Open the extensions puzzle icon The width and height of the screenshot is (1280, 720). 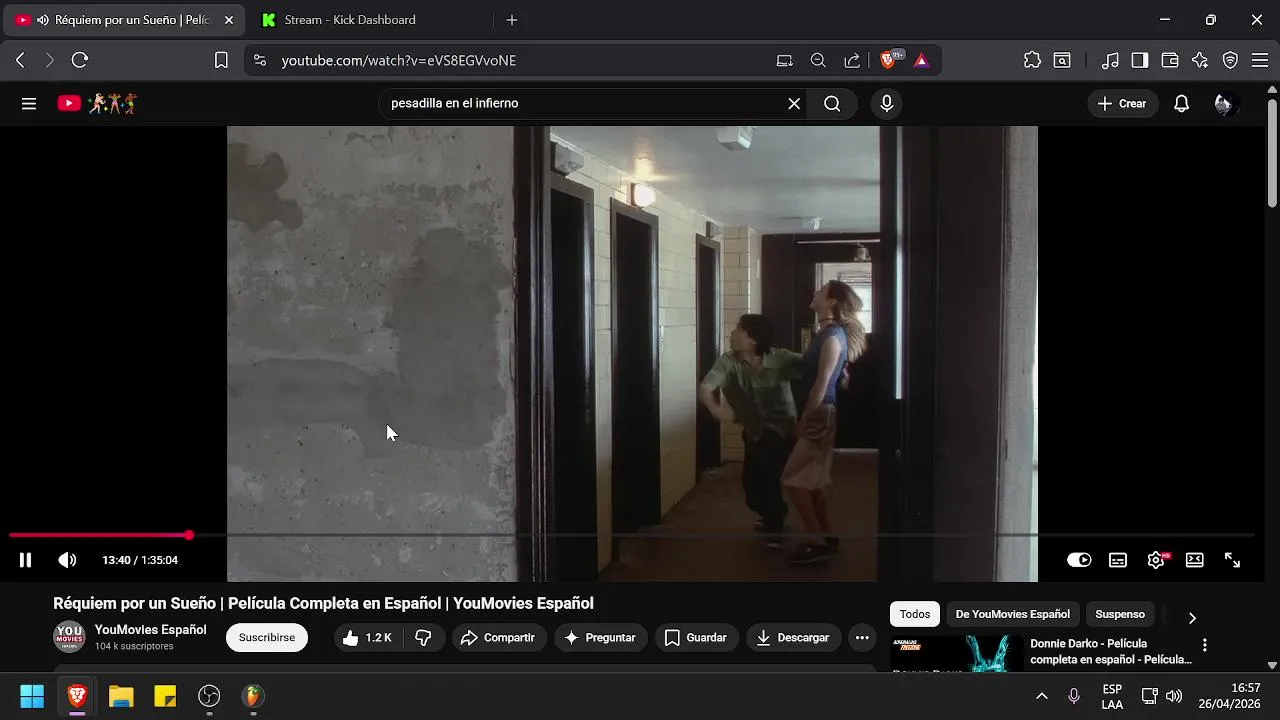pyautogui.click(x=1032, y=60)
